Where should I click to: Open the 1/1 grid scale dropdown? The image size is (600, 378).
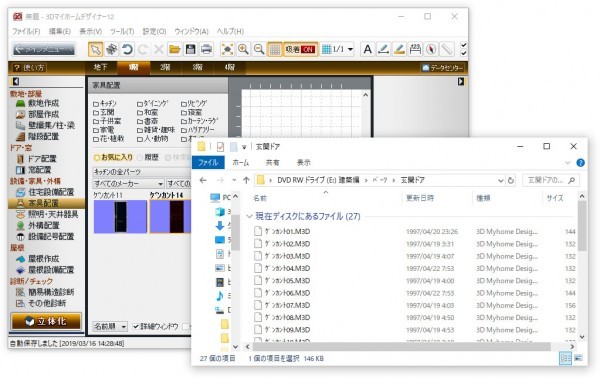(x=350, y=49)
